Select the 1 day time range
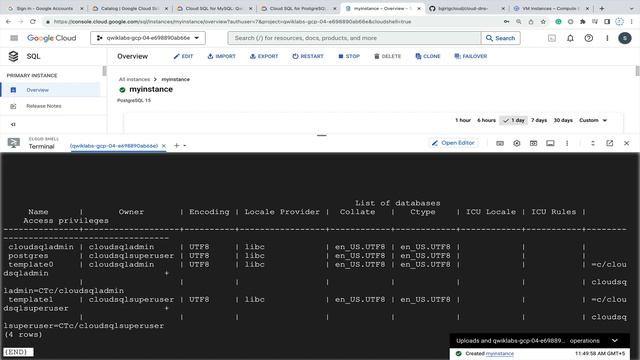This screenshot has height=360, width=640. pyautogui.click(x=513, y=120)
